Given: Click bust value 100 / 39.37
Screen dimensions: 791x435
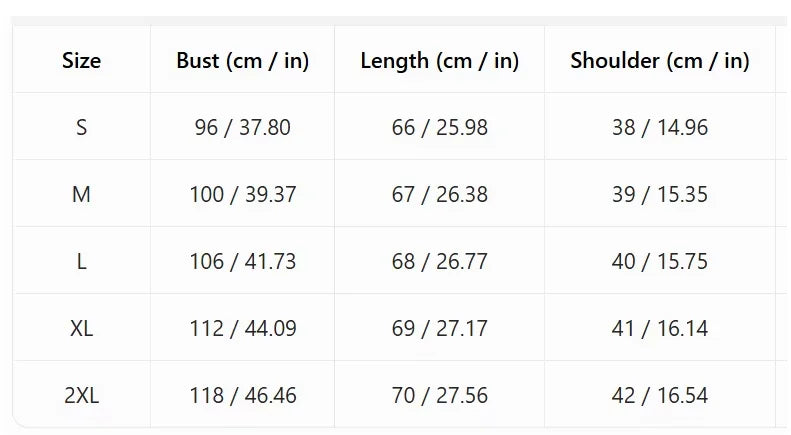Looking at the screenshot, I should (243, 194).
